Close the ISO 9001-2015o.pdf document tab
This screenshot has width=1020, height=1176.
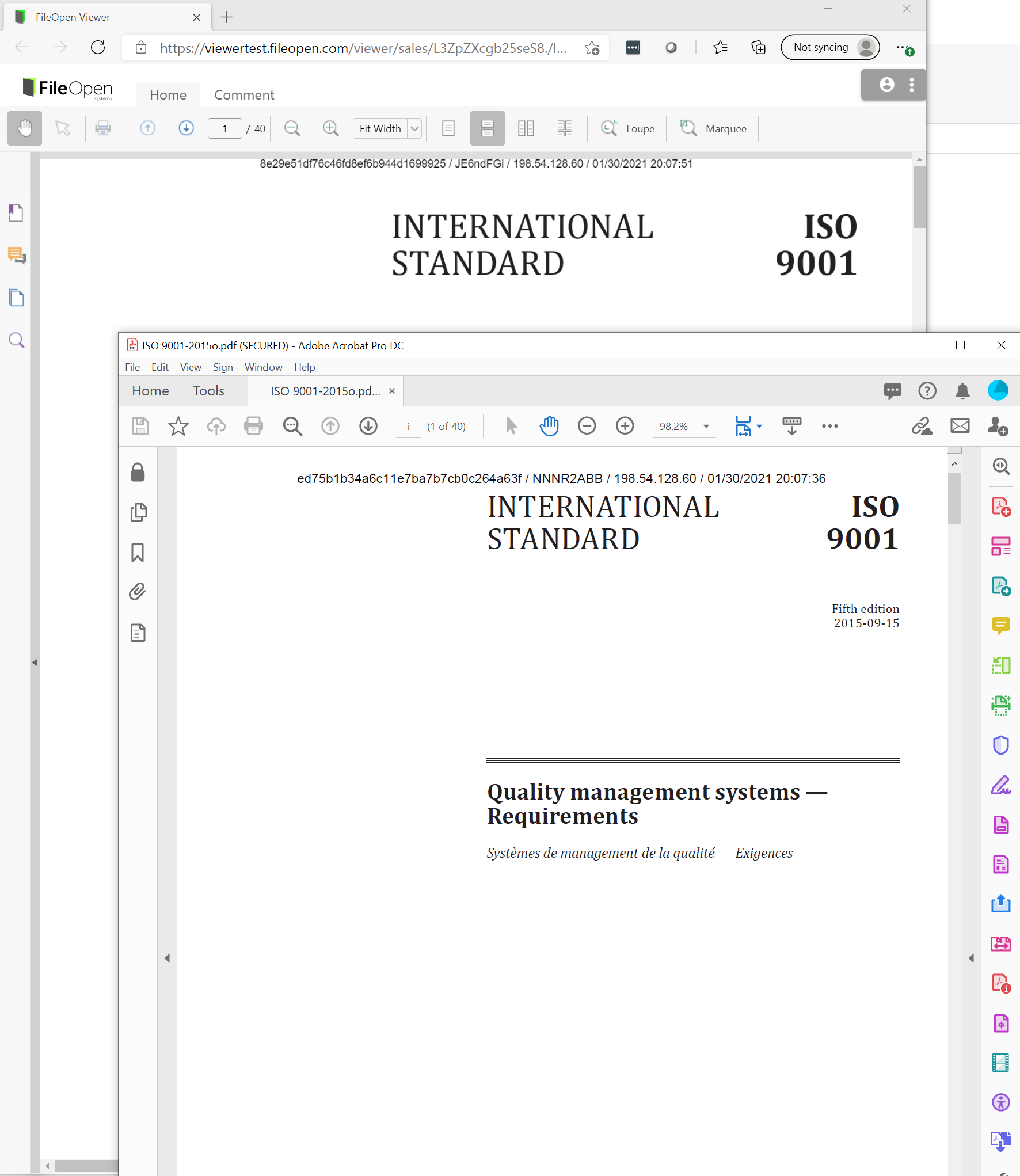point(392,391)
